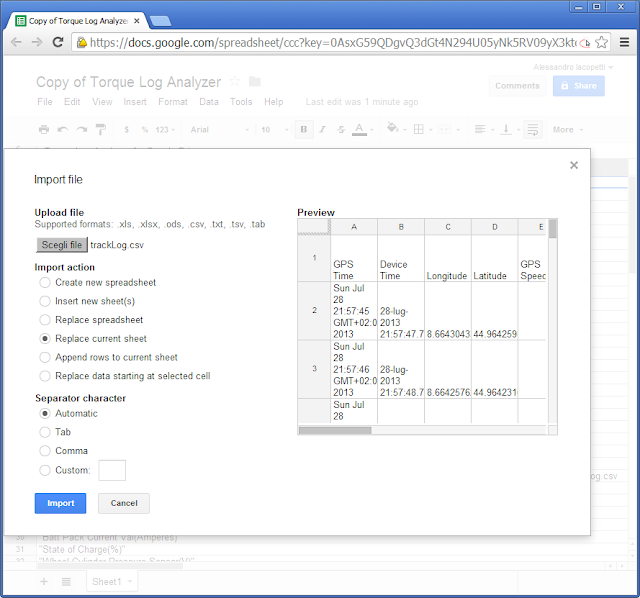Click the blue Import button
This screenshot has width=640, height=598.
(60, 503)
